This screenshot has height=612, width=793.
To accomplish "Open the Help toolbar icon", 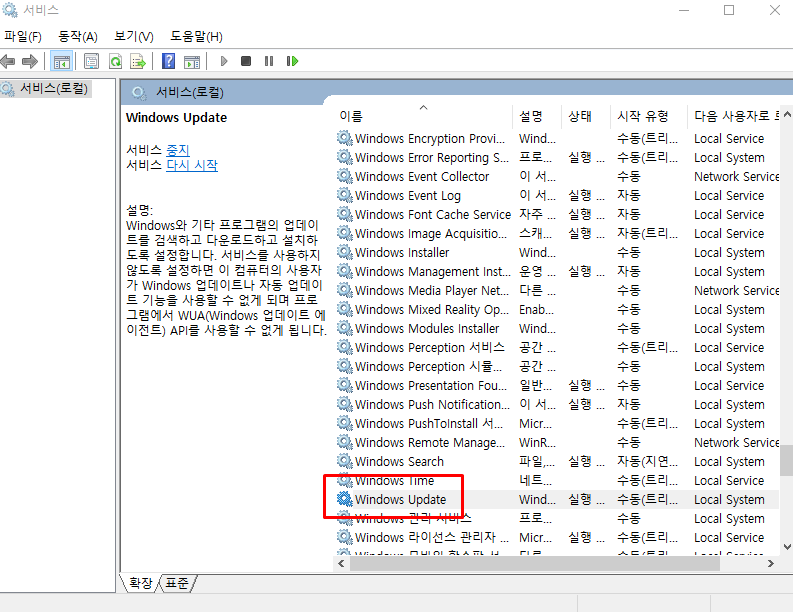I will pyautogui.click(x=168, y=62).
